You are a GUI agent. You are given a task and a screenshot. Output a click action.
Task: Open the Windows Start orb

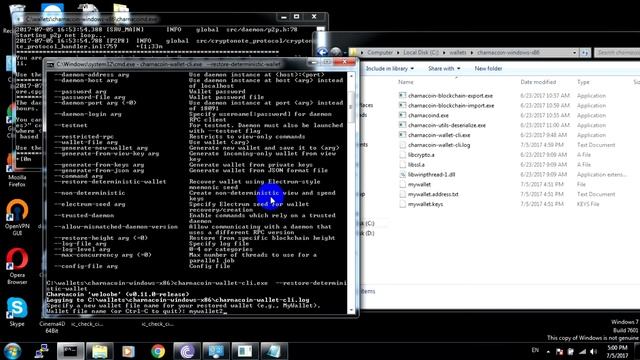point(13,351)
